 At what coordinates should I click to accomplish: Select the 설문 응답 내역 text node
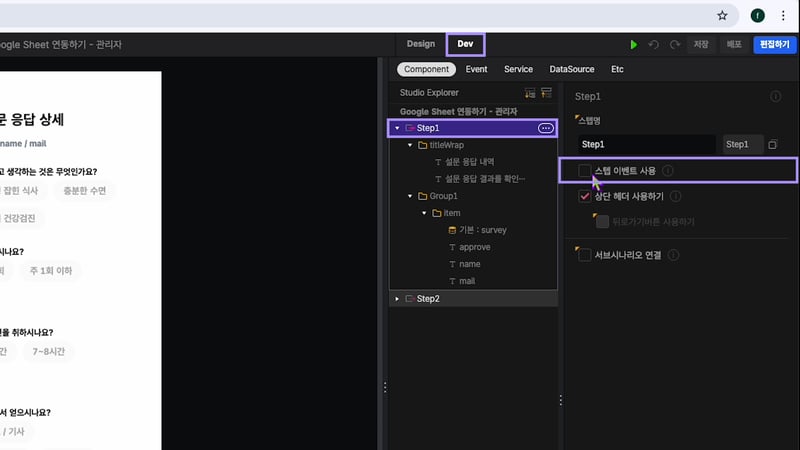coord(469,162)
